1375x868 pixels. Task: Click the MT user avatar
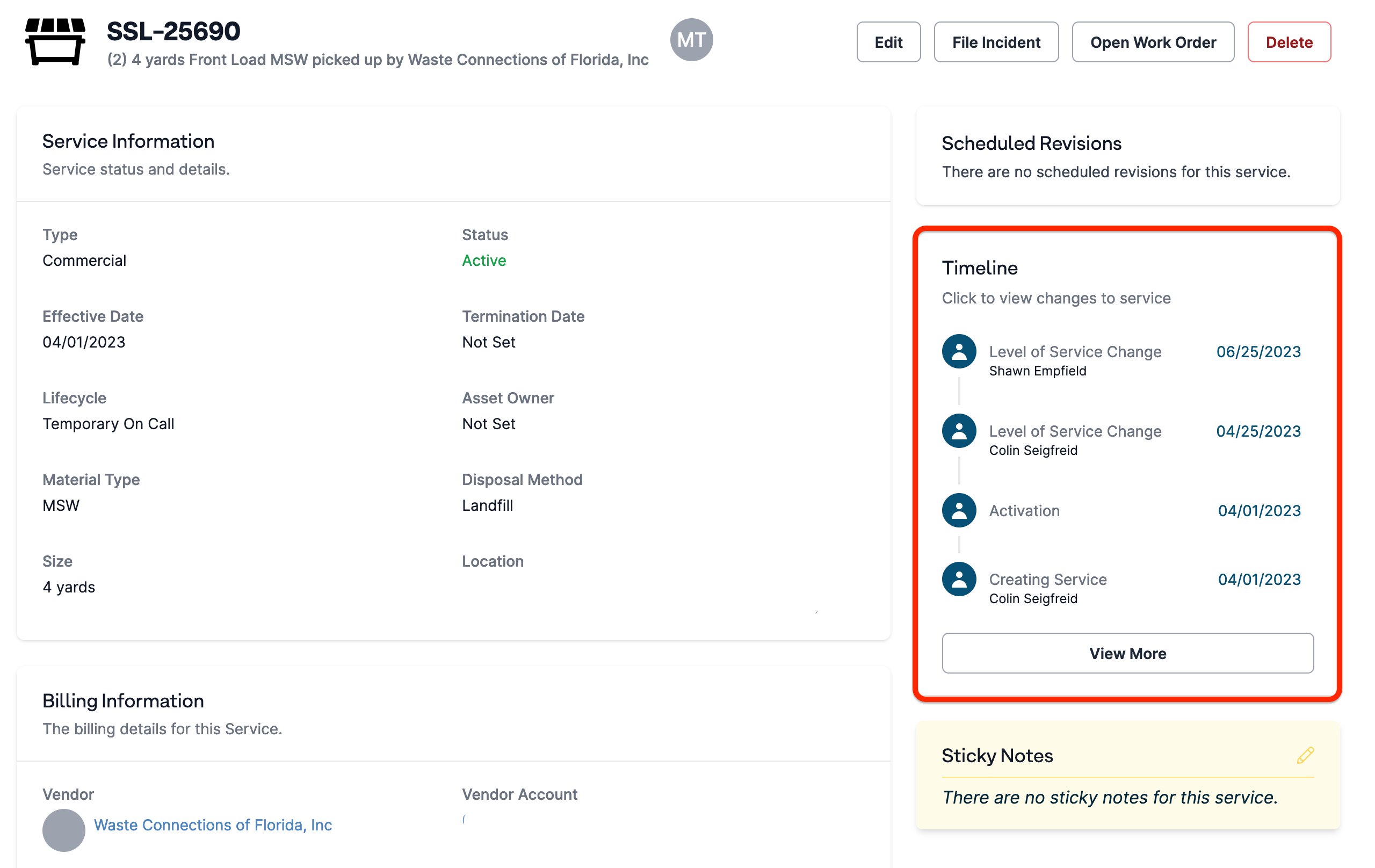click(691, 40)
